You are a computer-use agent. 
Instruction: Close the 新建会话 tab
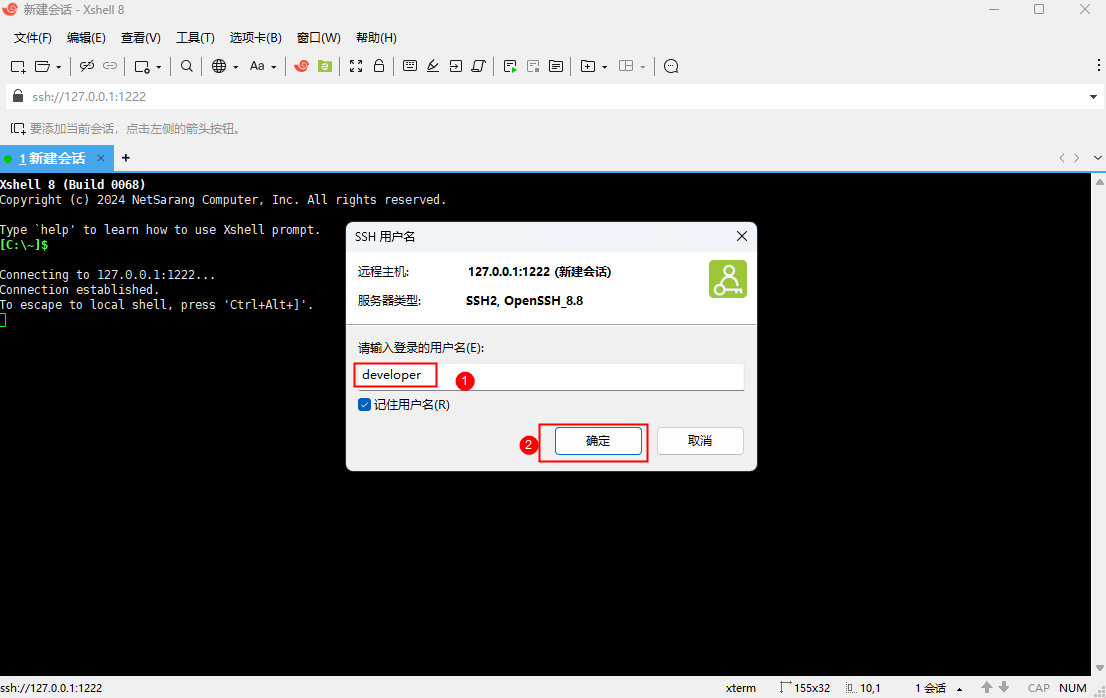(101, 158)
